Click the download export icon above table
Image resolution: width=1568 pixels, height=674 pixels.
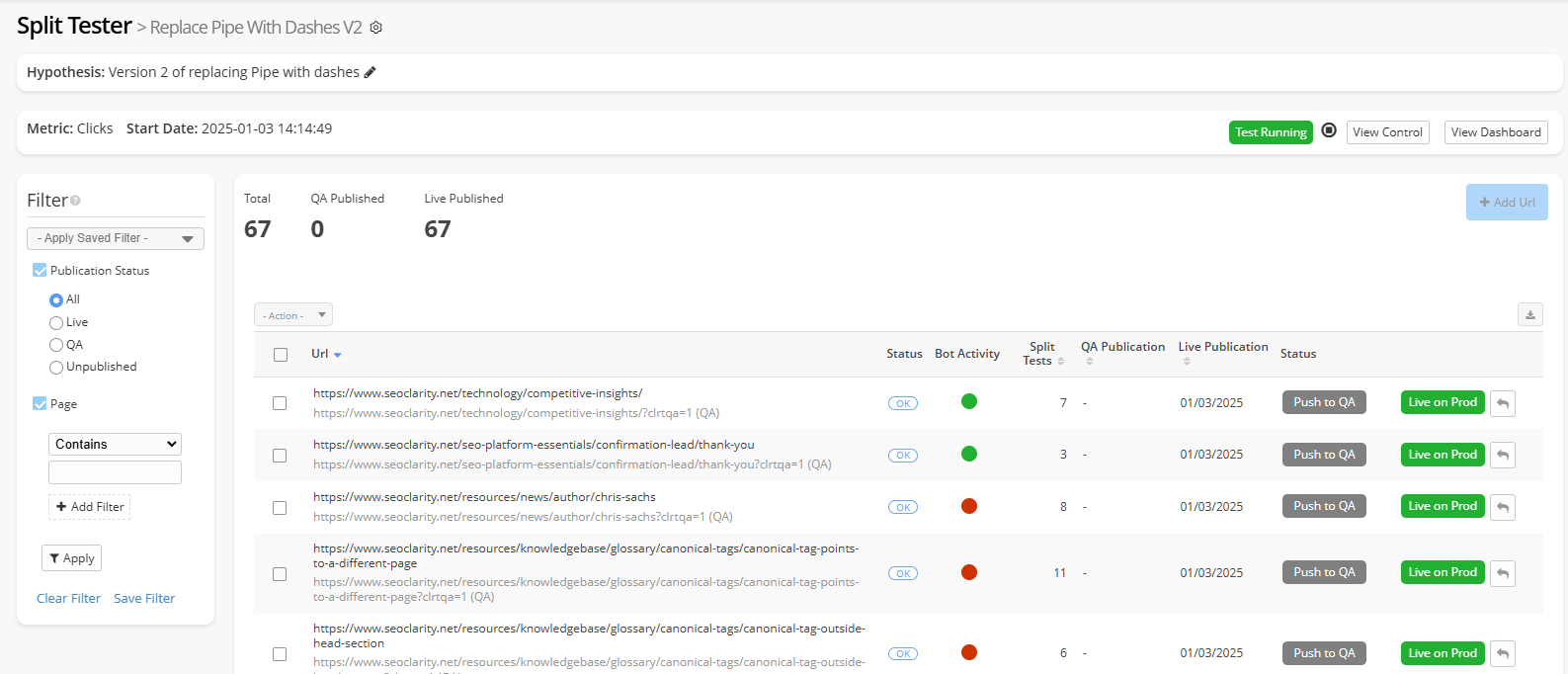1529,315
